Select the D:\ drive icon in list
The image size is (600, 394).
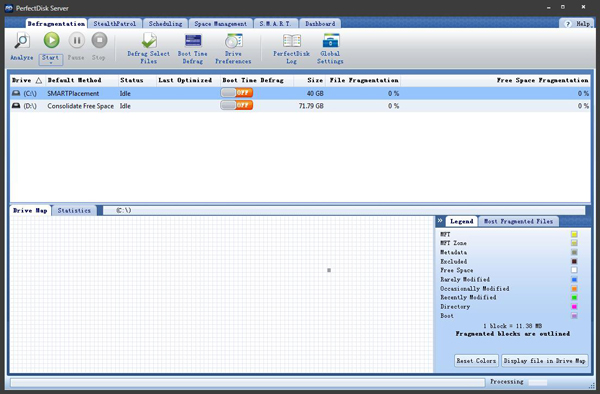click(16, 106)
